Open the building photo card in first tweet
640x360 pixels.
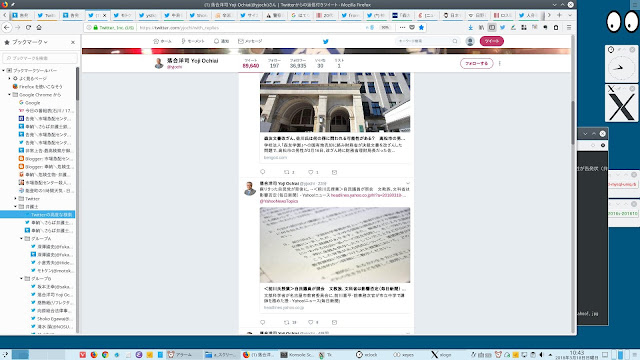[x=335, y=102]
